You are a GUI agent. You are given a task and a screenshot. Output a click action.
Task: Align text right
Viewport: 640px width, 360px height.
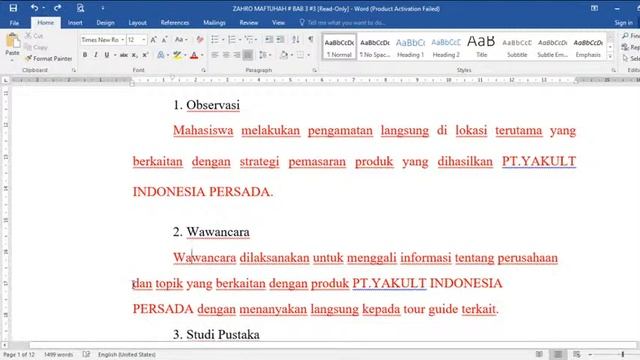(237, 55)
